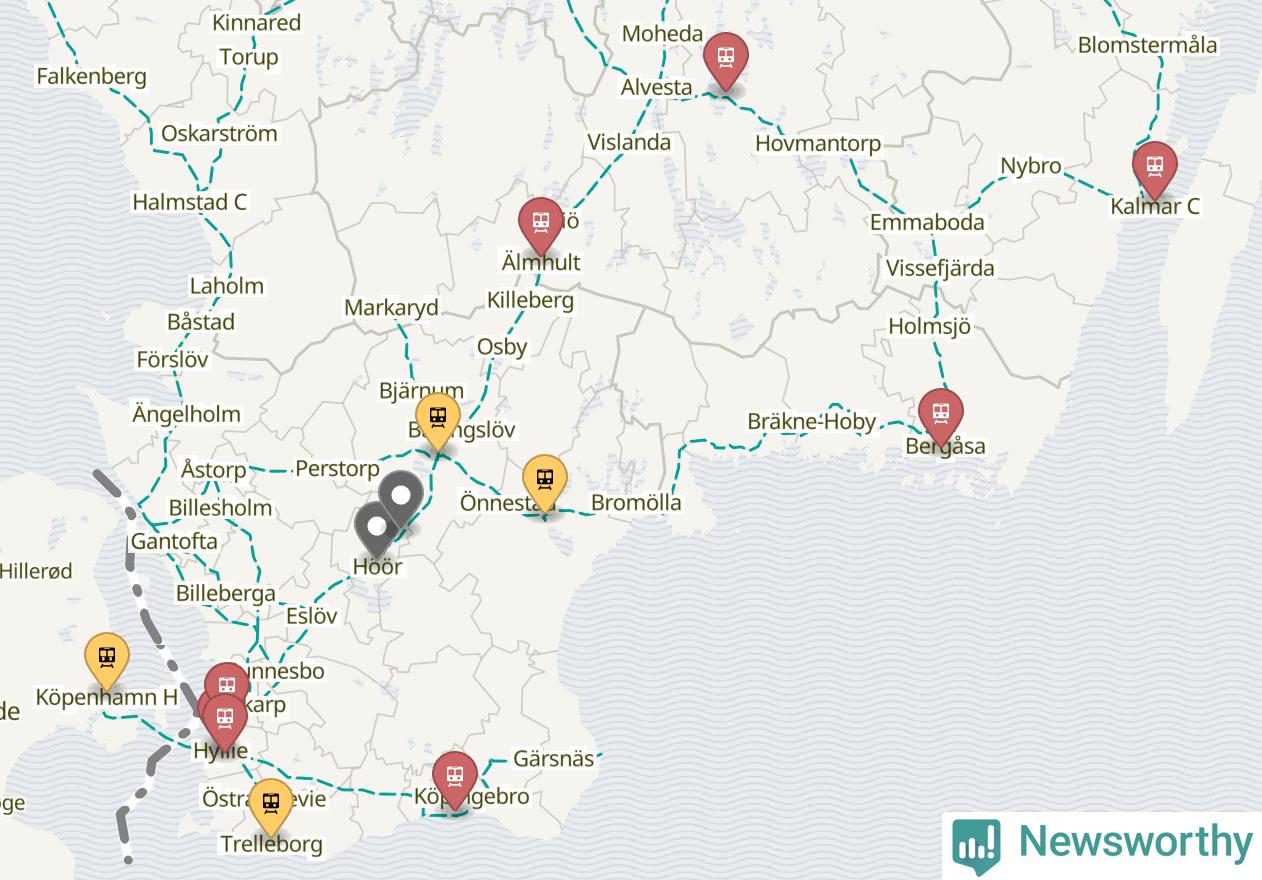The width and height of the screenshot is (1262, 880).
Task: Open the Newsworthy logo link
Action: click(x=1102, y=843)
